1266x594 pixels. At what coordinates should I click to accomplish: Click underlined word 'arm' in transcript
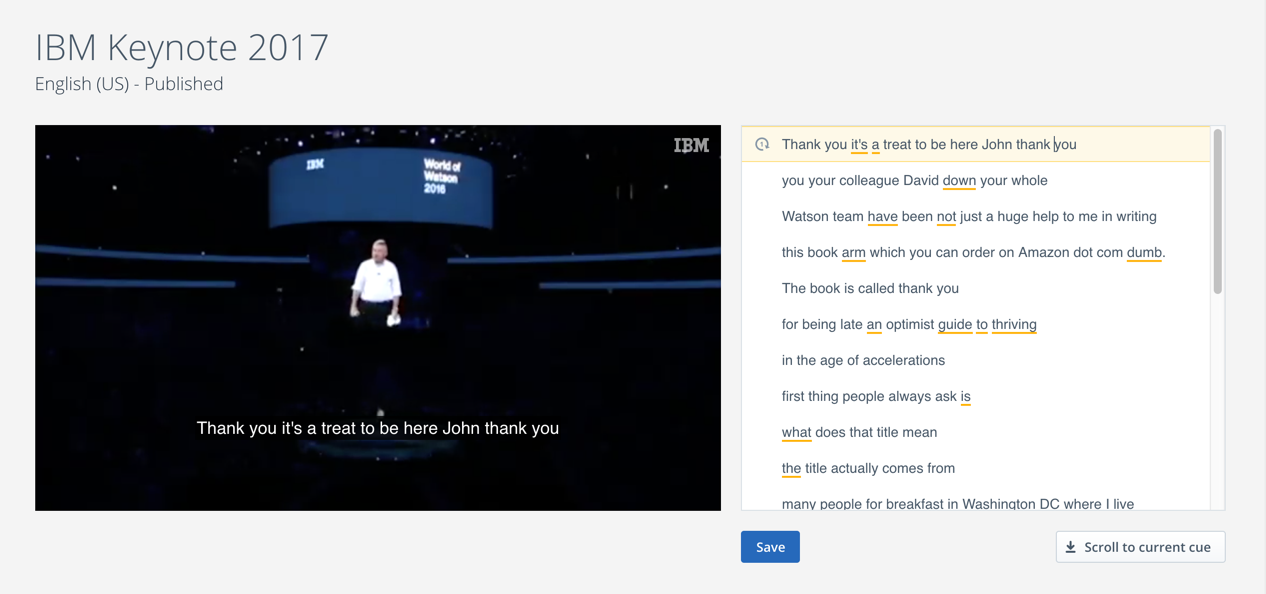[853, 253]
